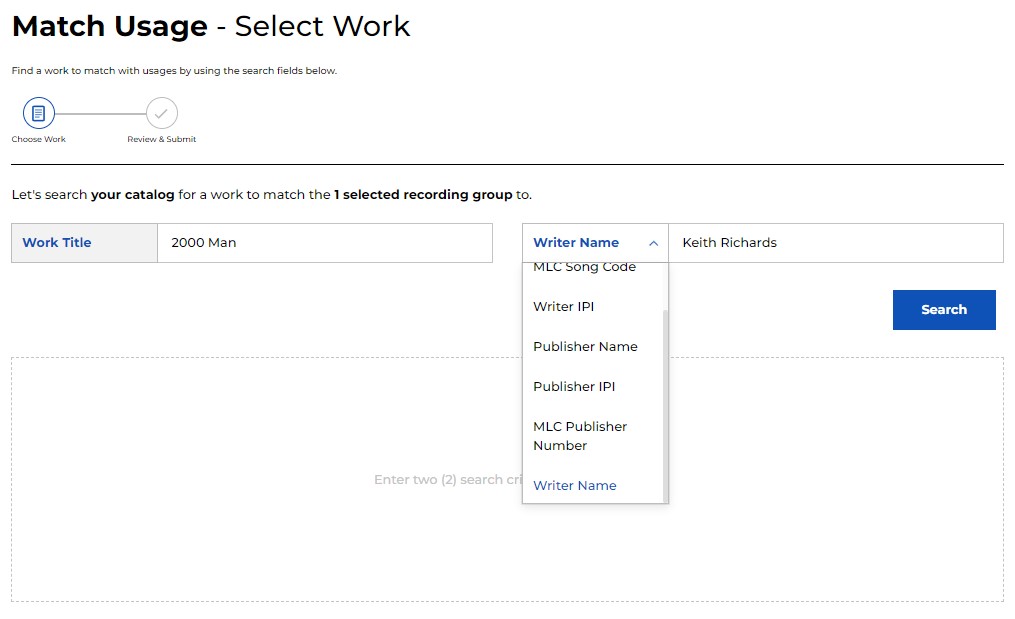1015x619 pixels.
Task: Click the dropdown list's vertical scrollbar
Action: [665, 400]
